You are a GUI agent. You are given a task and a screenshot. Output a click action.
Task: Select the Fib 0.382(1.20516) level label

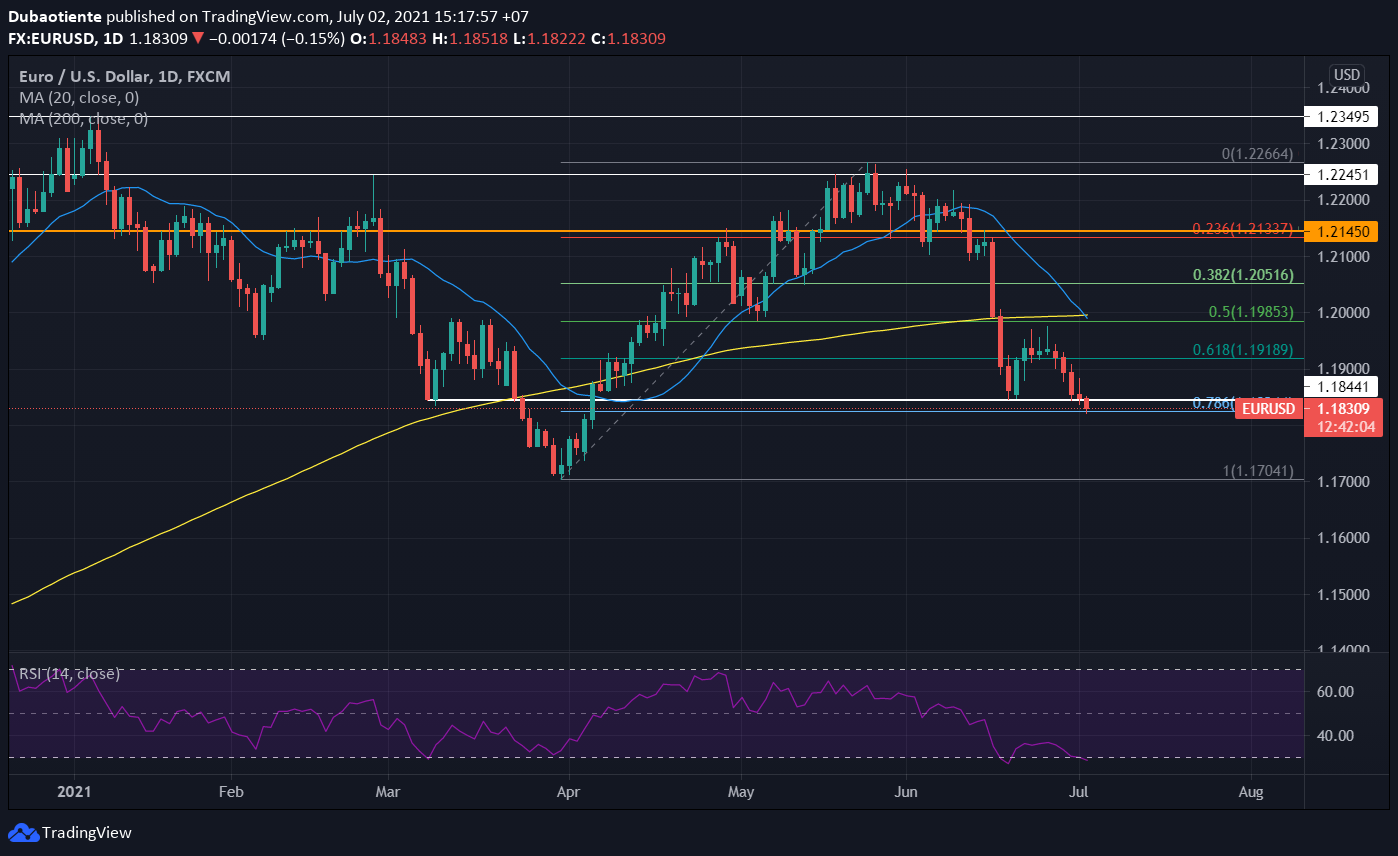click(x=1243, y=275)
